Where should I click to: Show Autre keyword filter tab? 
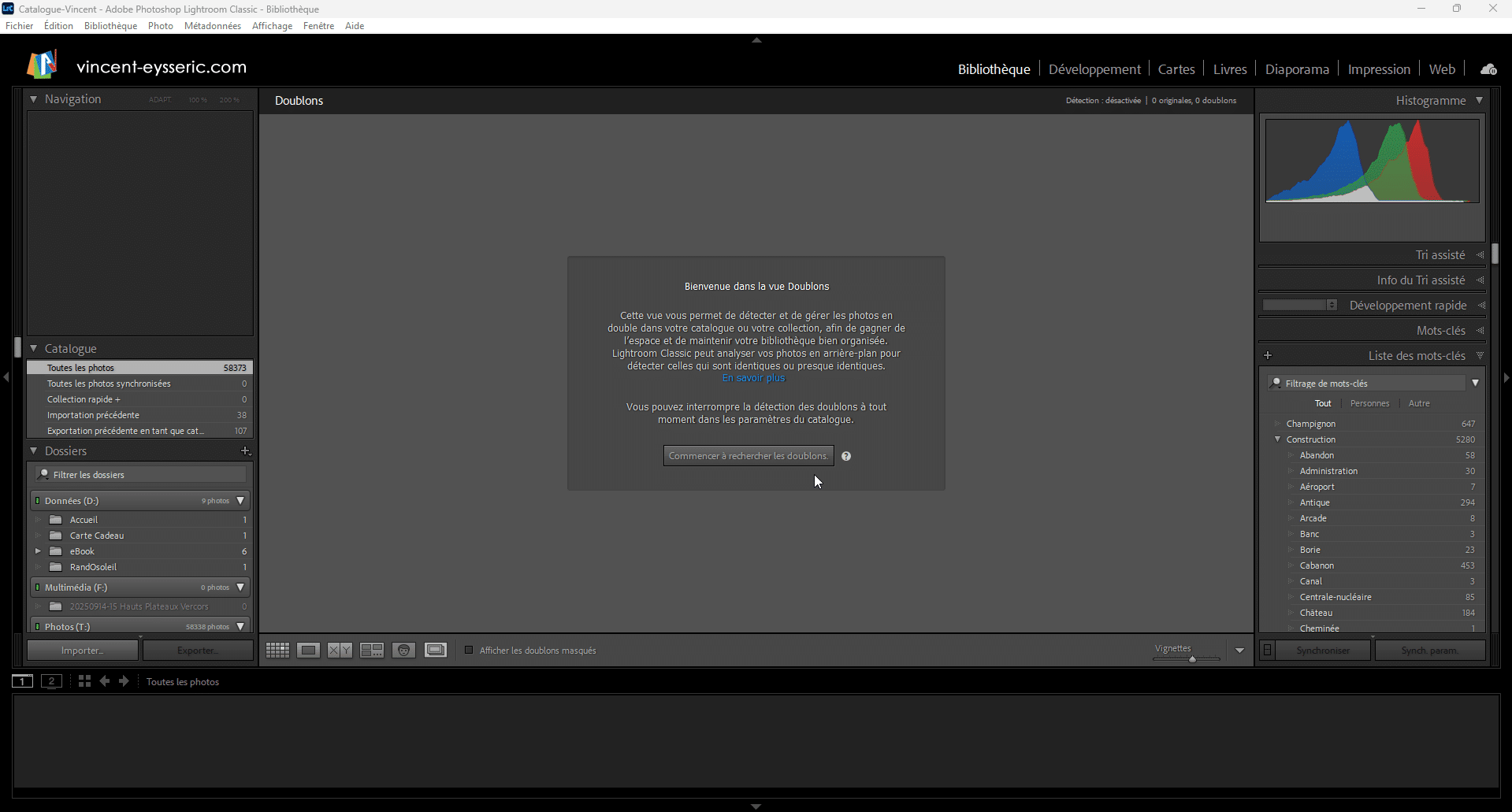tap(1419, 403)
